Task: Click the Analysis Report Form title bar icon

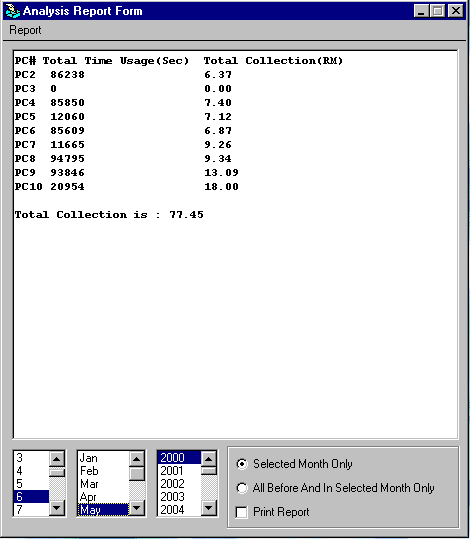Action: [13, 11]
